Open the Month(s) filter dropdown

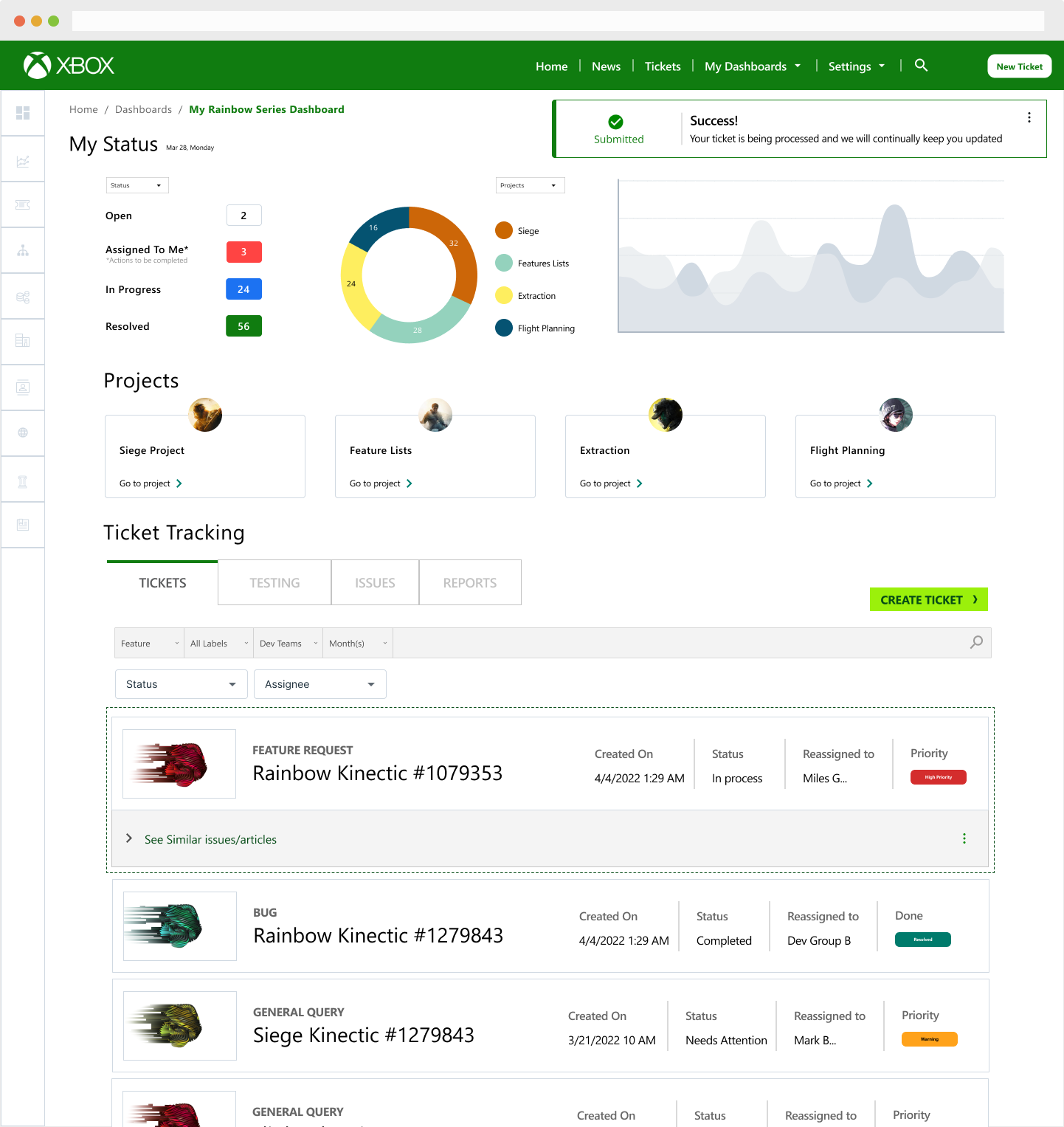(x=358, y=644)
